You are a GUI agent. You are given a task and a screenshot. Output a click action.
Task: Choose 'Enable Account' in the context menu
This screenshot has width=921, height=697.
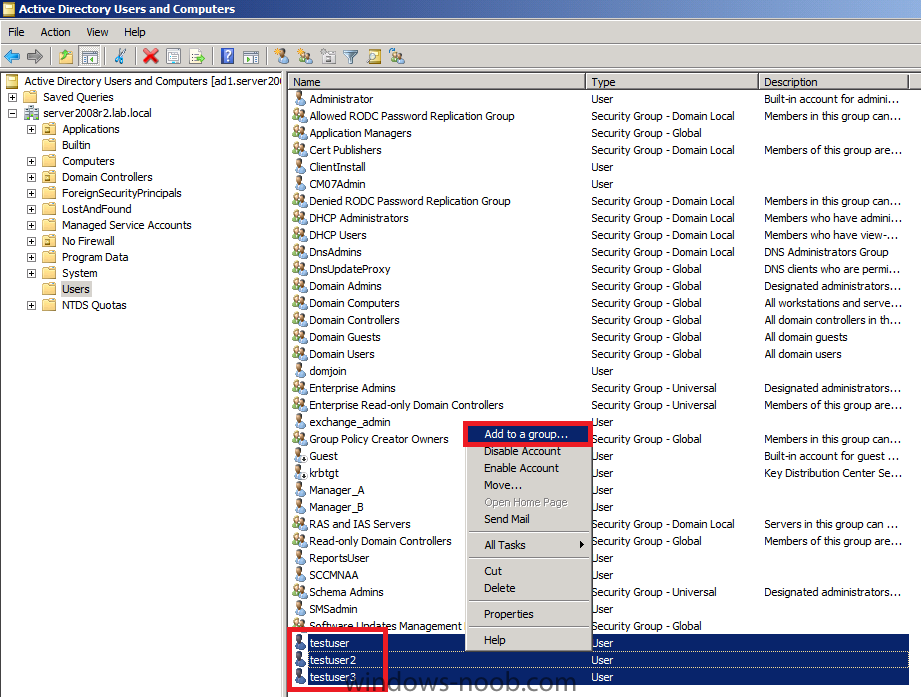pyautogui.click(x=529, y=468)
